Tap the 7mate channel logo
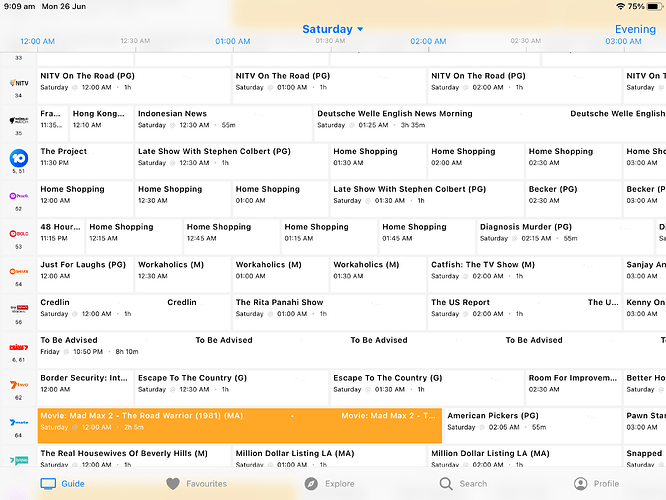The image size is (666, 500). 19,422
